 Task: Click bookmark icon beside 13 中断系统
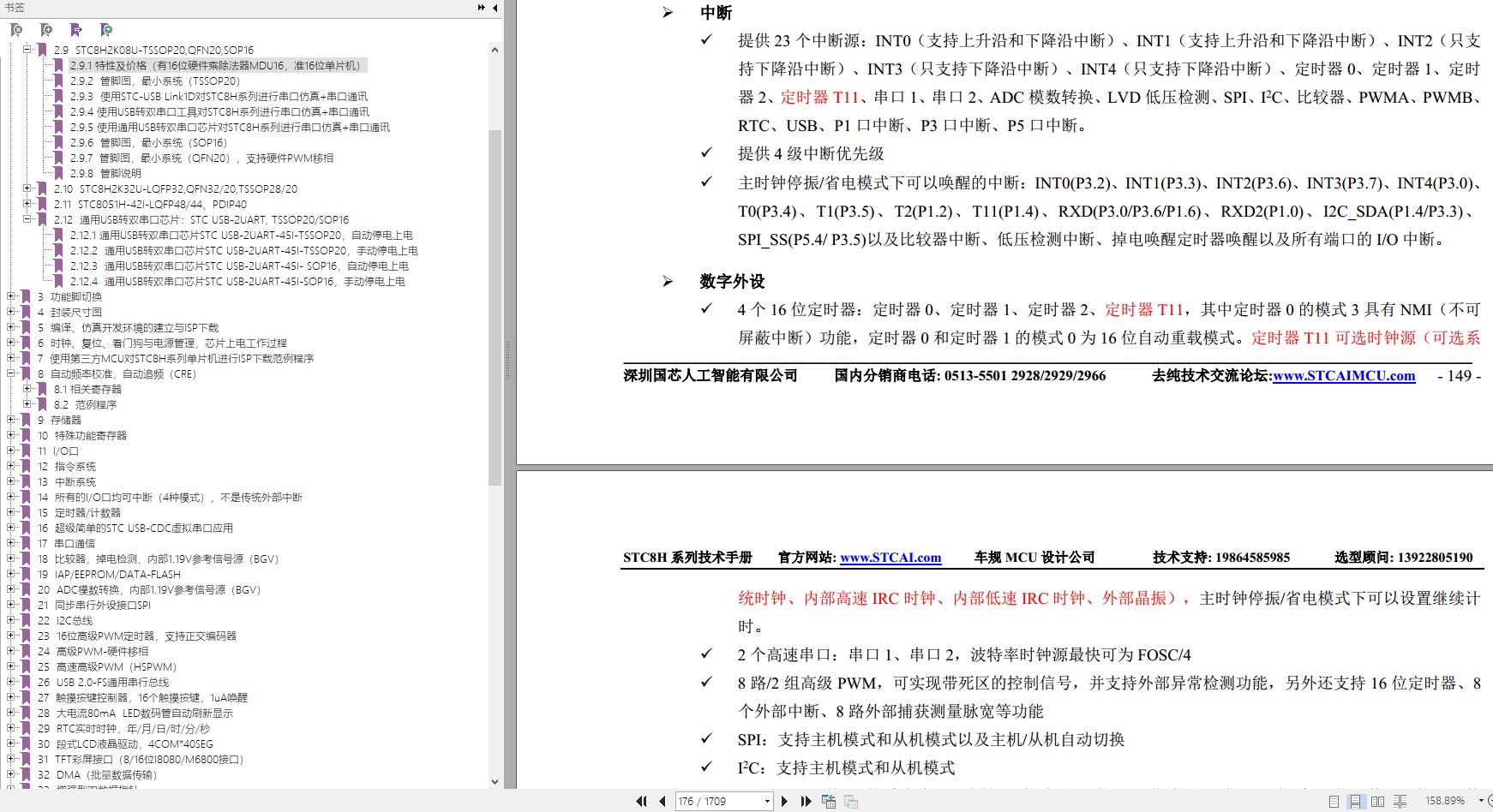click(x=26, y=481)
